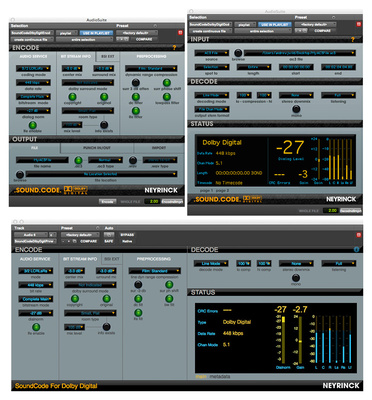Toggle bw filt LED in bottom plug-in window
This screenshot has height=400, width=372.
[x=169, y=298]
